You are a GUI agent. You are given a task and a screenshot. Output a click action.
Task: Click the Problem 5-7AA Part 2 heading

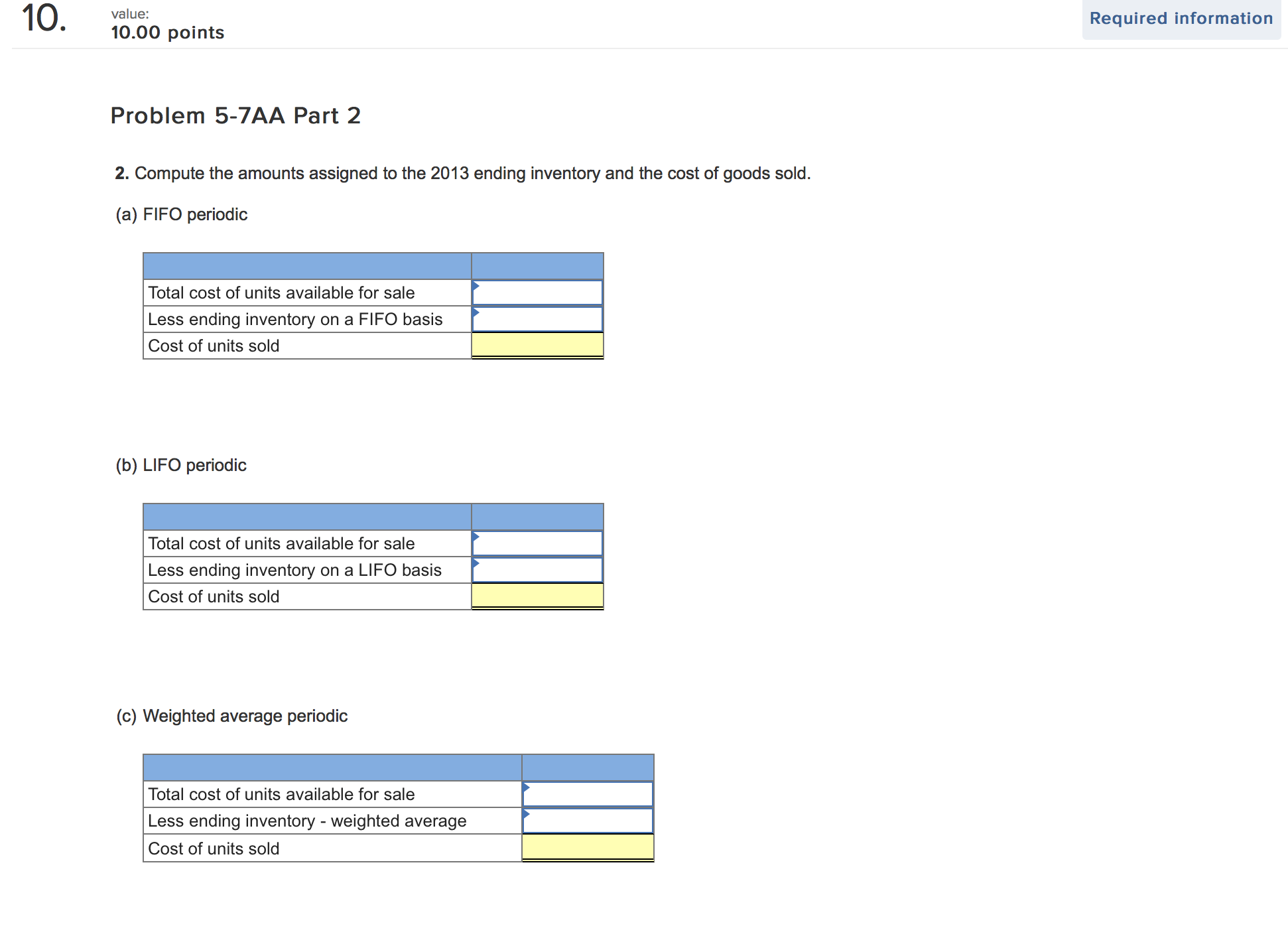(x=235, y=115)
